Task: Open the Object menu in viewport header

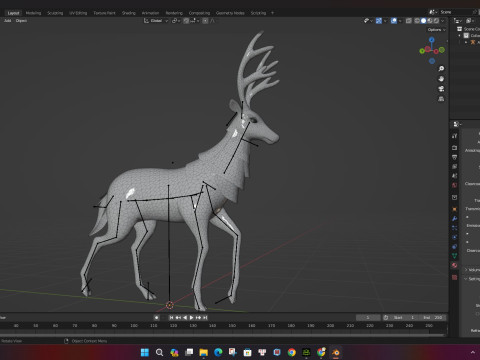Action: [21, 21]
